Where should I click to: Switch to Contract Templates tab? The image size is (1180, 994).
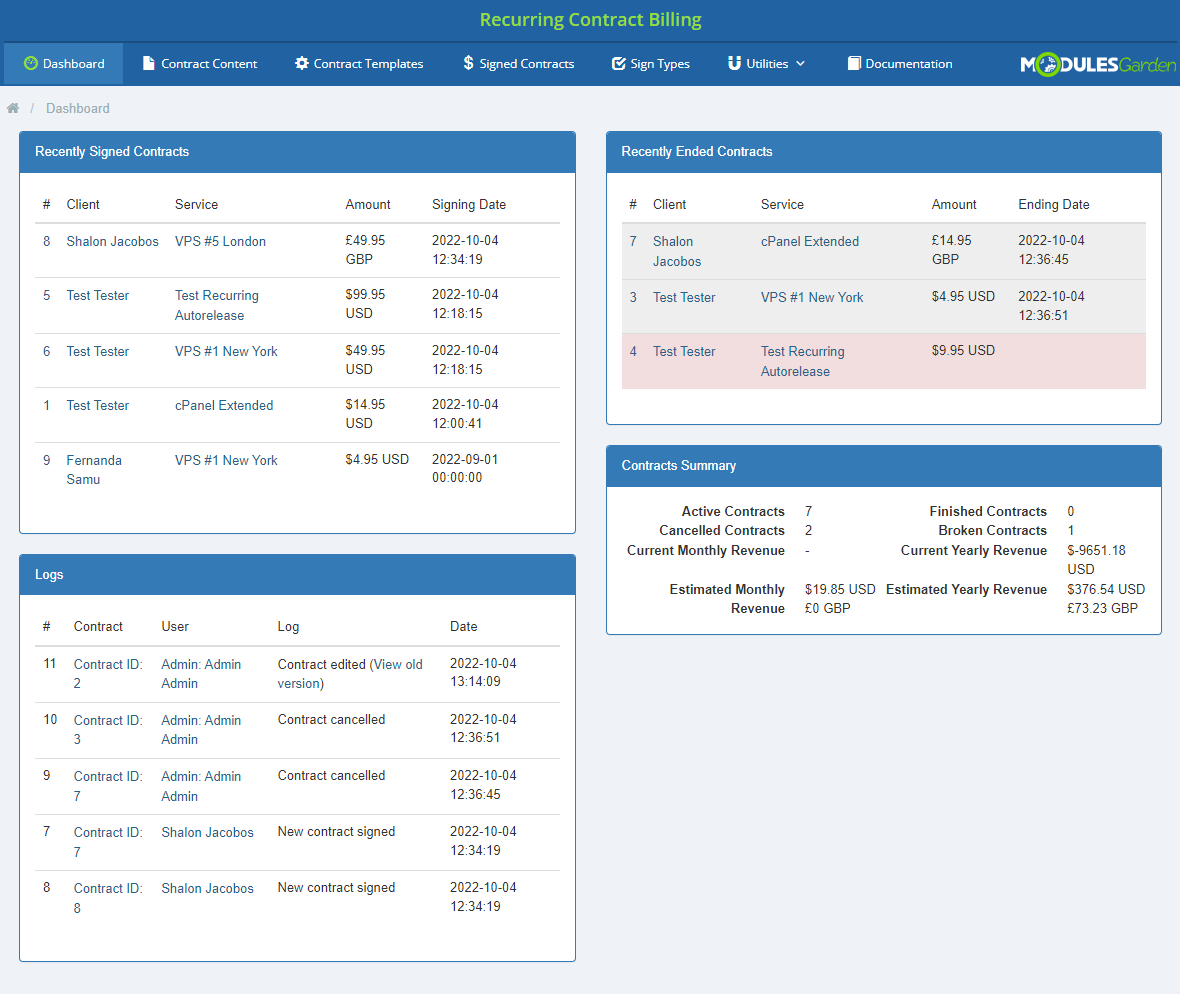368,64
